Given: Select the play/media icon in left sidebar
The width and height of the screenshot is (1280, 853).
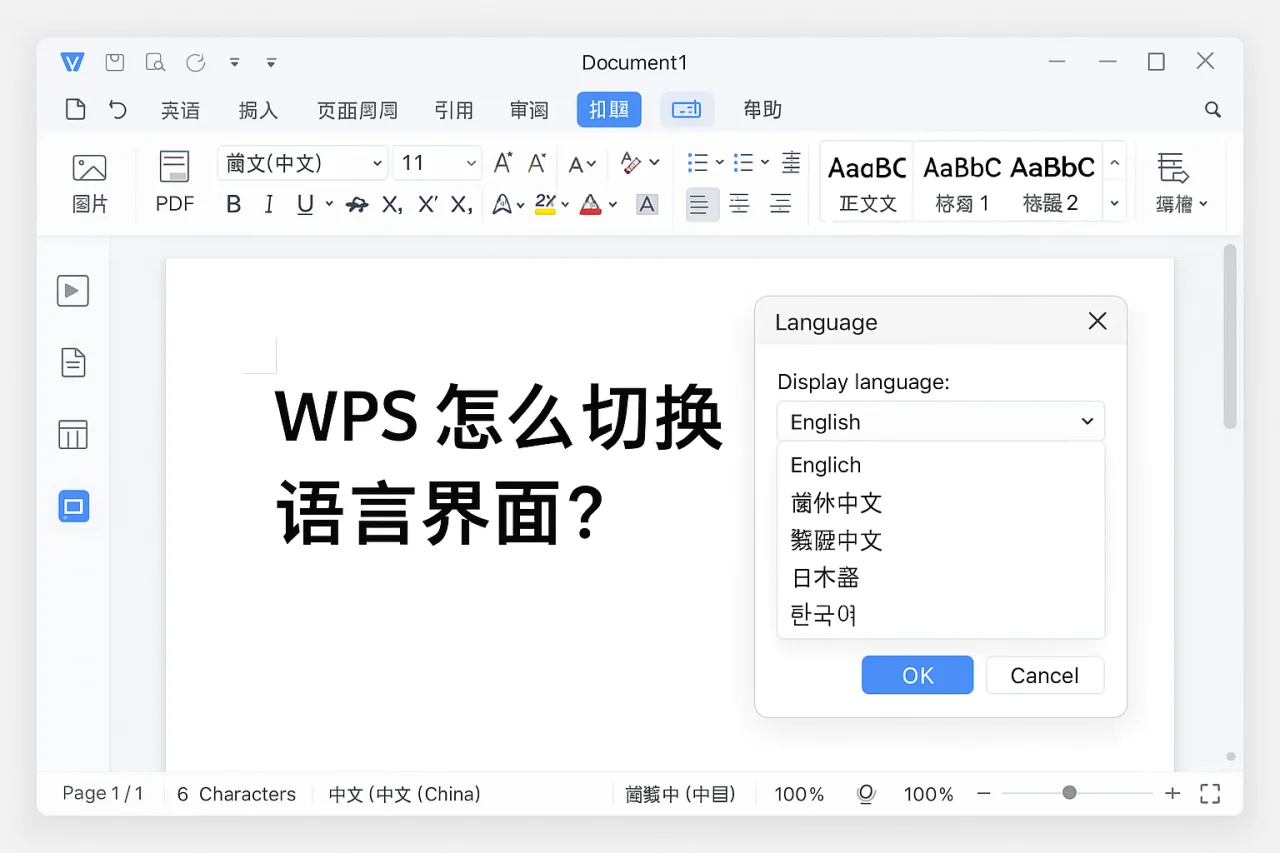Looking at the screenshot, I should [72, 290].
